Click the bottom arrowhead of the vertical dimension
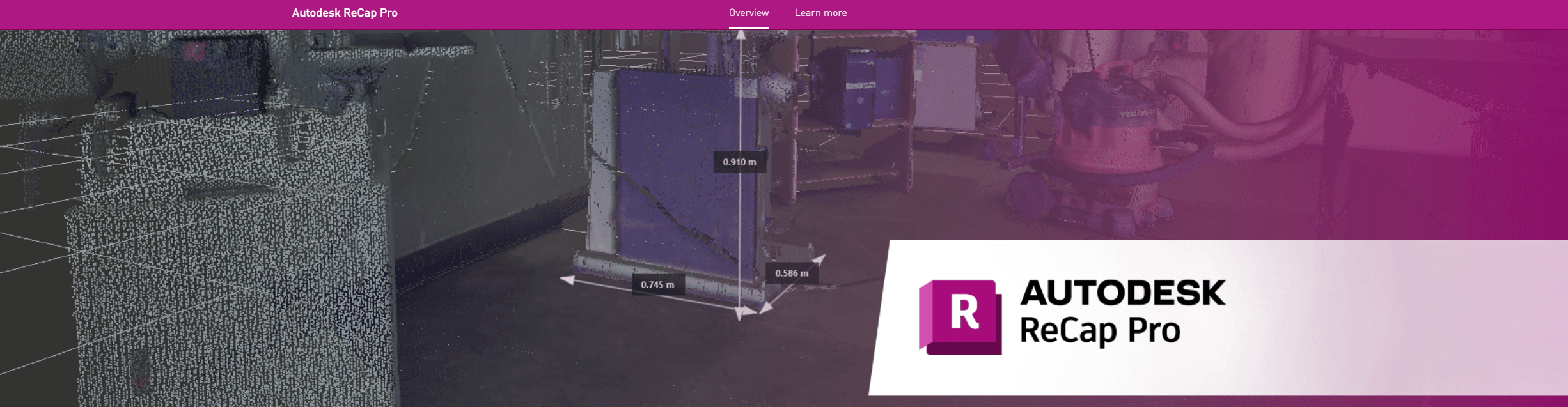 tap(739, 314)
